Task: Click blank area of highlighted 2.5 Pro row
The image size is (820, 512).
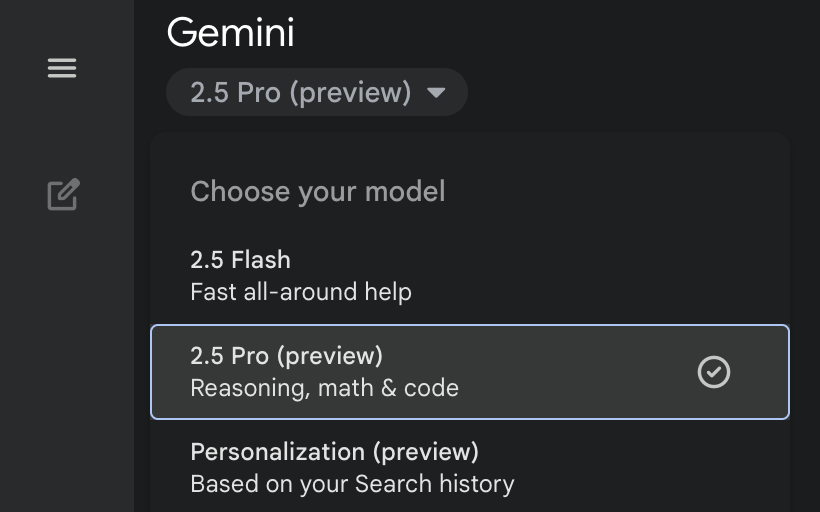Action: [575, 372]
